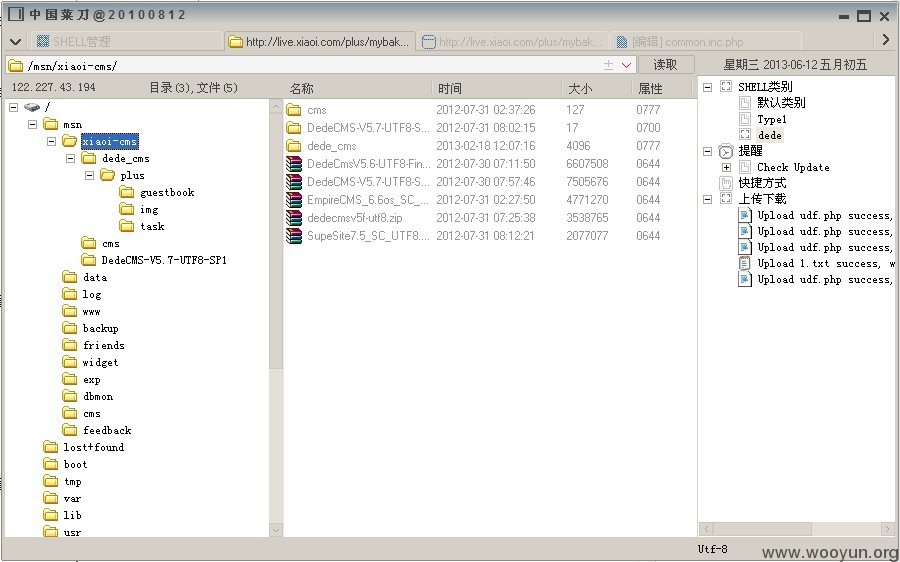Select the boot folder in tree
This screenshot has height=562, width=900.
coord(75,464)
